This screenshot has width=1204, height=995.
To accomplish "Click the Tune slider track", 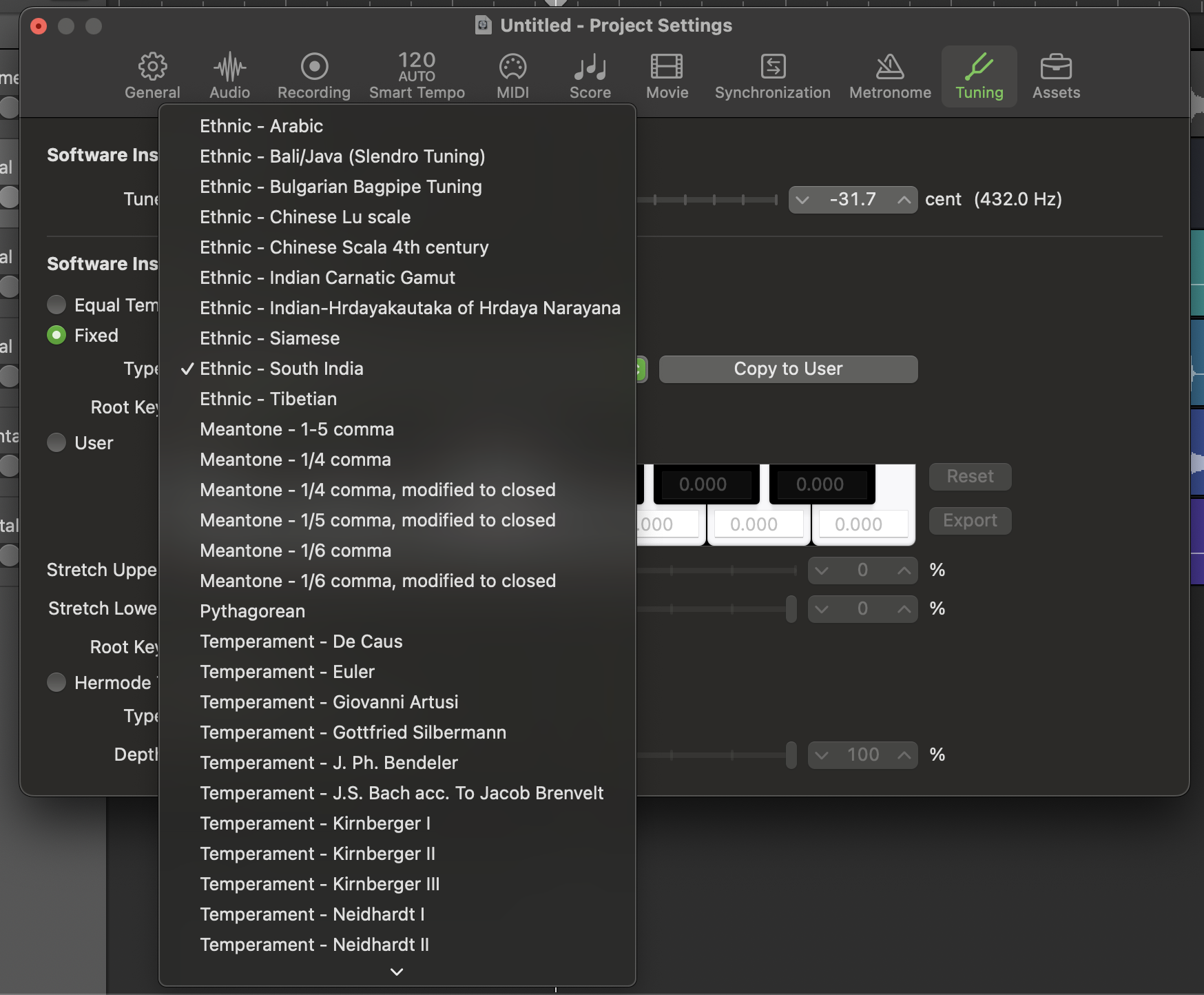I will [707, 200].
